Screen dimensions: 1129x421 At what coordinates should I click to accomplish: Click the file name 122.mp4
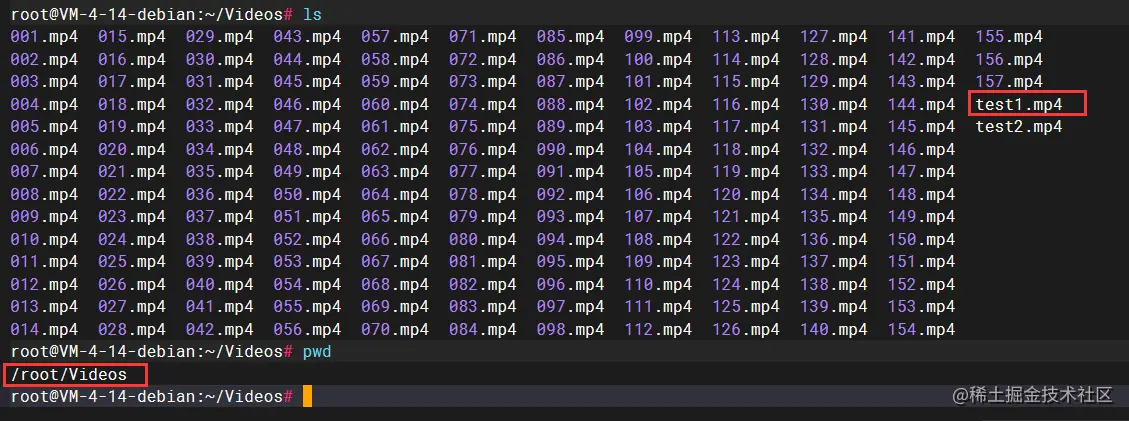click(x=747, y=240)
